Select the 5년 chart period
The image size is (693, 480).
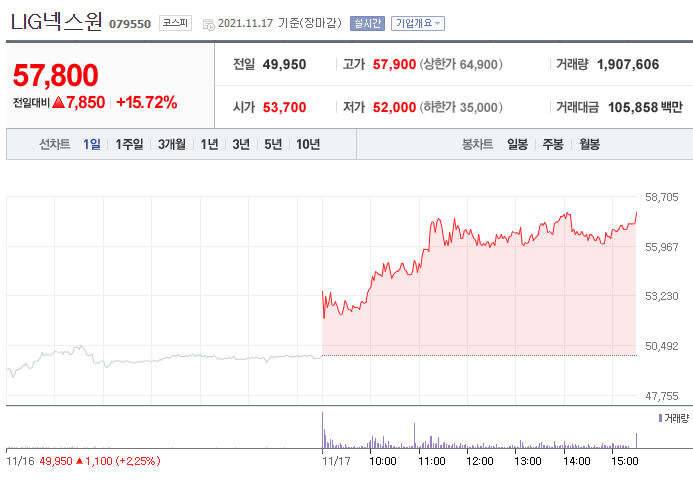tap(273, 144)
